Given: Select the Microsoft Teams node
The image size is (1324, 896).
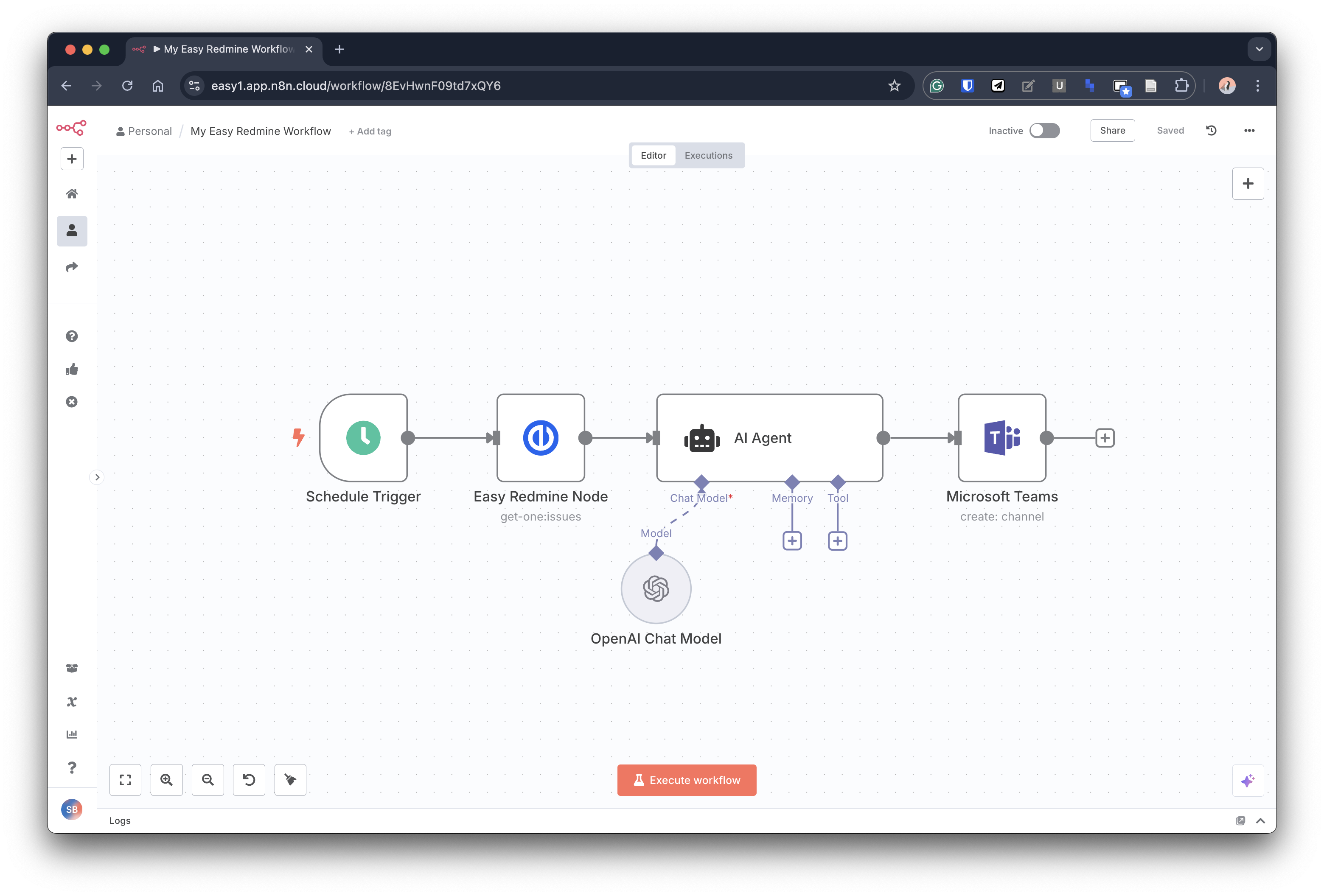Looking at the screenshot, I should [1002, 437].
